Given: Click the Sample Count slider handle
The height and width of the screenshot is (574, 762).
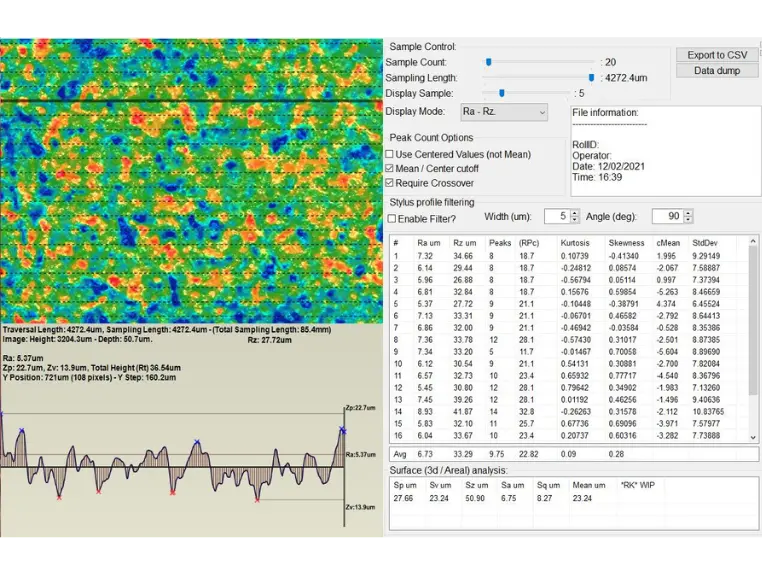Looking at the screenshot, I should click(x=488, y=62).
